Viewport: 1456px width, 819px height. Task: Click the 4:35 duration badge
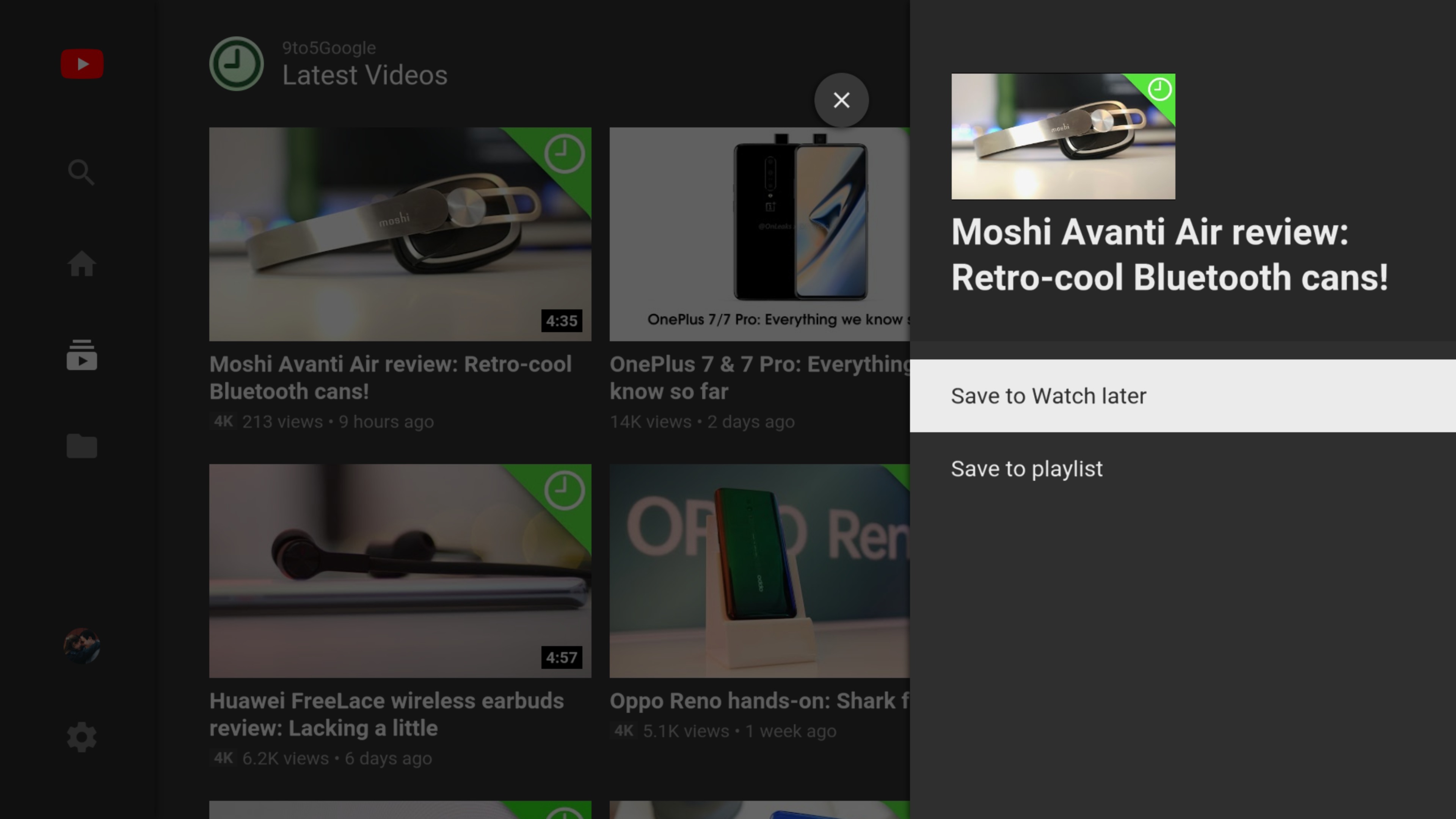pyautogui.click(x=561, y=321)
